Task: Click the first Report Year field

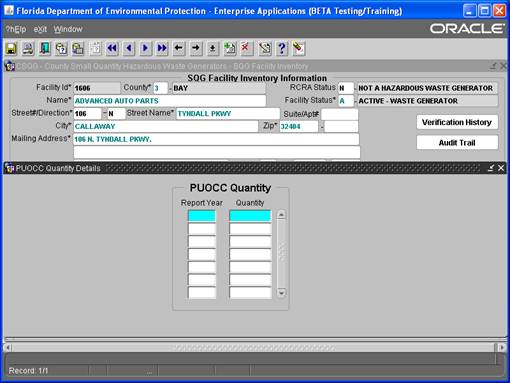Action: [202, 216]
